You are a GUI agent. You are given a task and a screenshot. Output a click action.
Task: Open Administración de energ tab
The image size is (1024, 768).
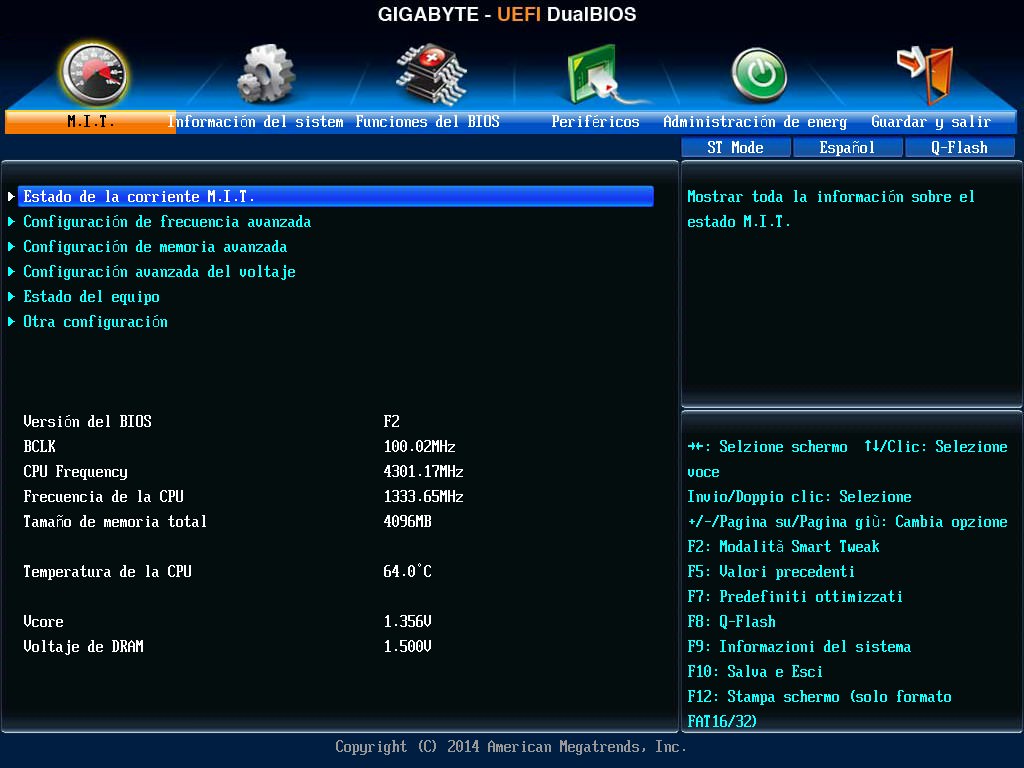(x=755, y=121)
